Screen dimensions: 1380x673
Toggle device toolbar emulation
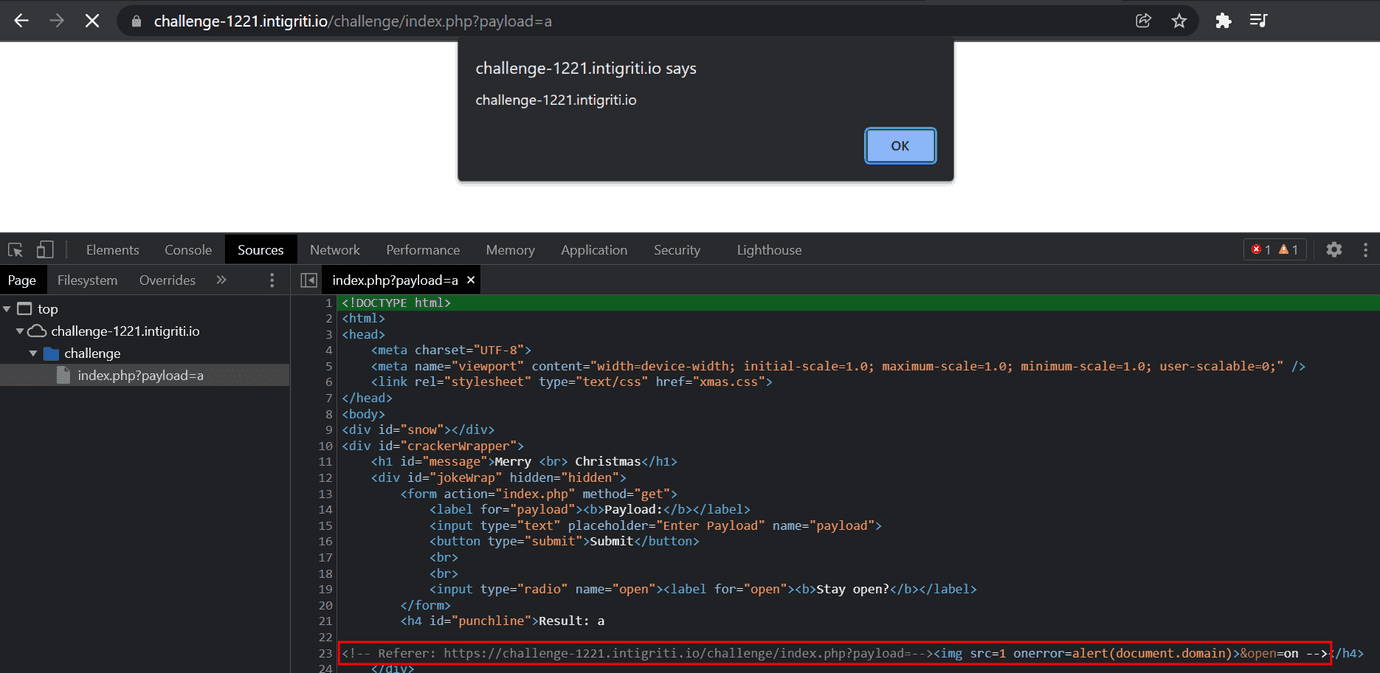pyautogui.click(x=45, y=250)
